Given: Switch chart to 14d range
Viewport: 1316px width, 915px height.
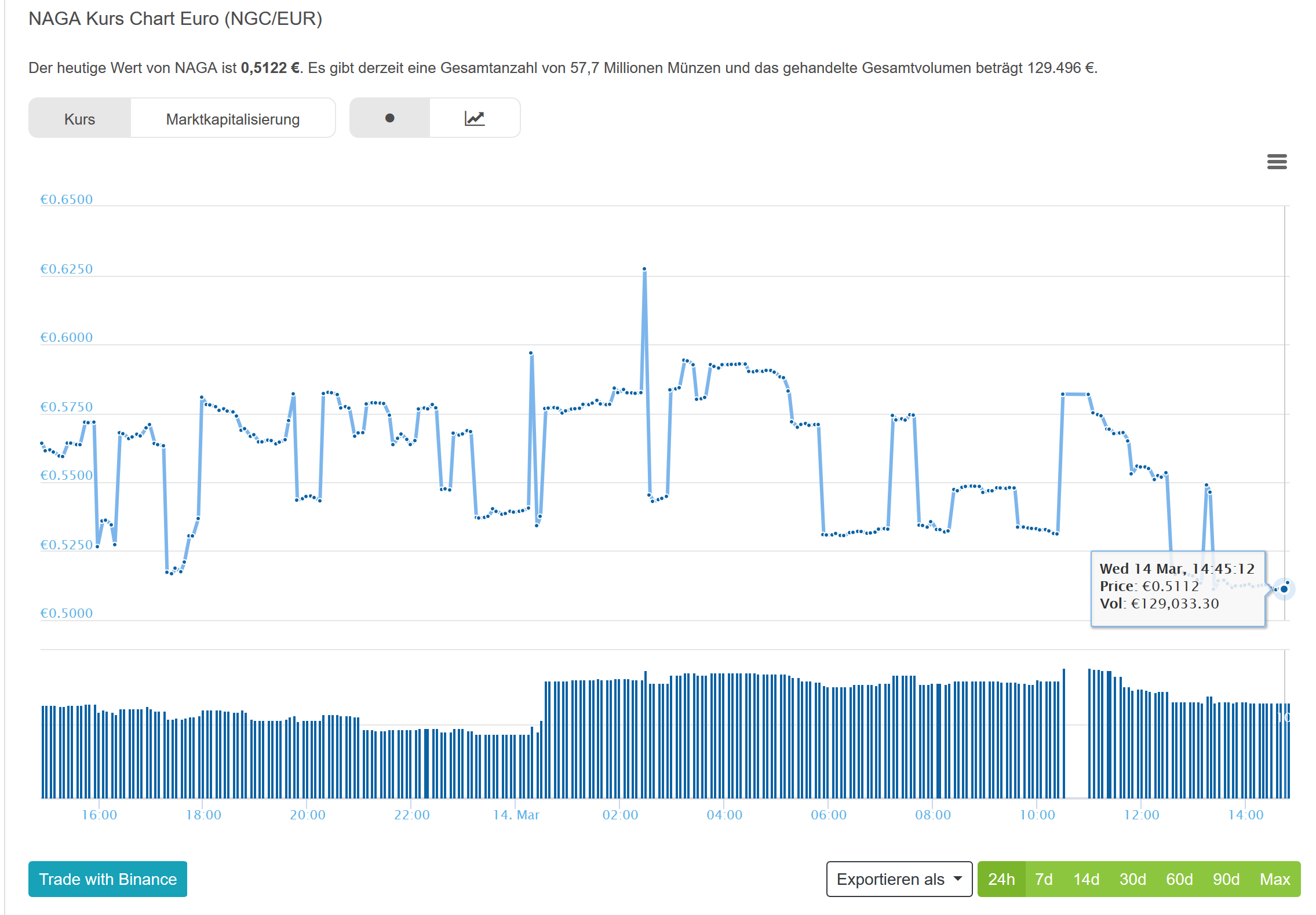Looking at the screenshot, I should pos(1085,879).
